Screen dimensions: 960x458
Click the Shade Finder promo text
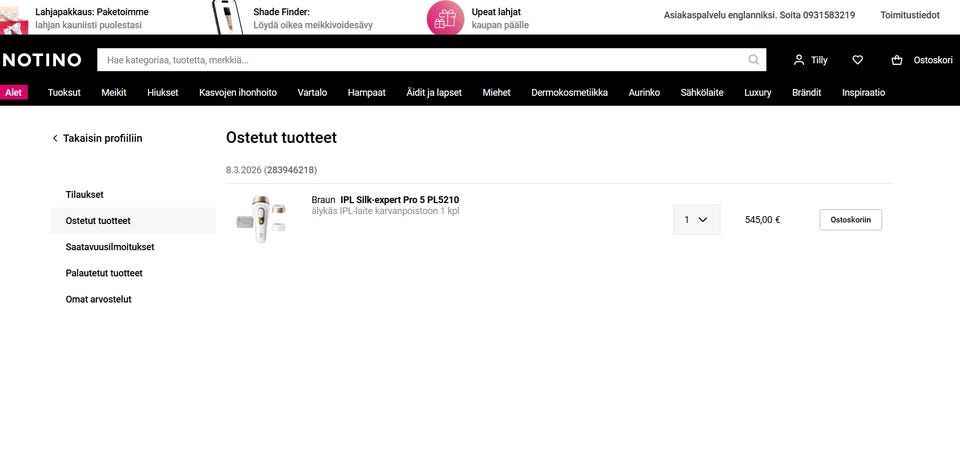point(313,18)
